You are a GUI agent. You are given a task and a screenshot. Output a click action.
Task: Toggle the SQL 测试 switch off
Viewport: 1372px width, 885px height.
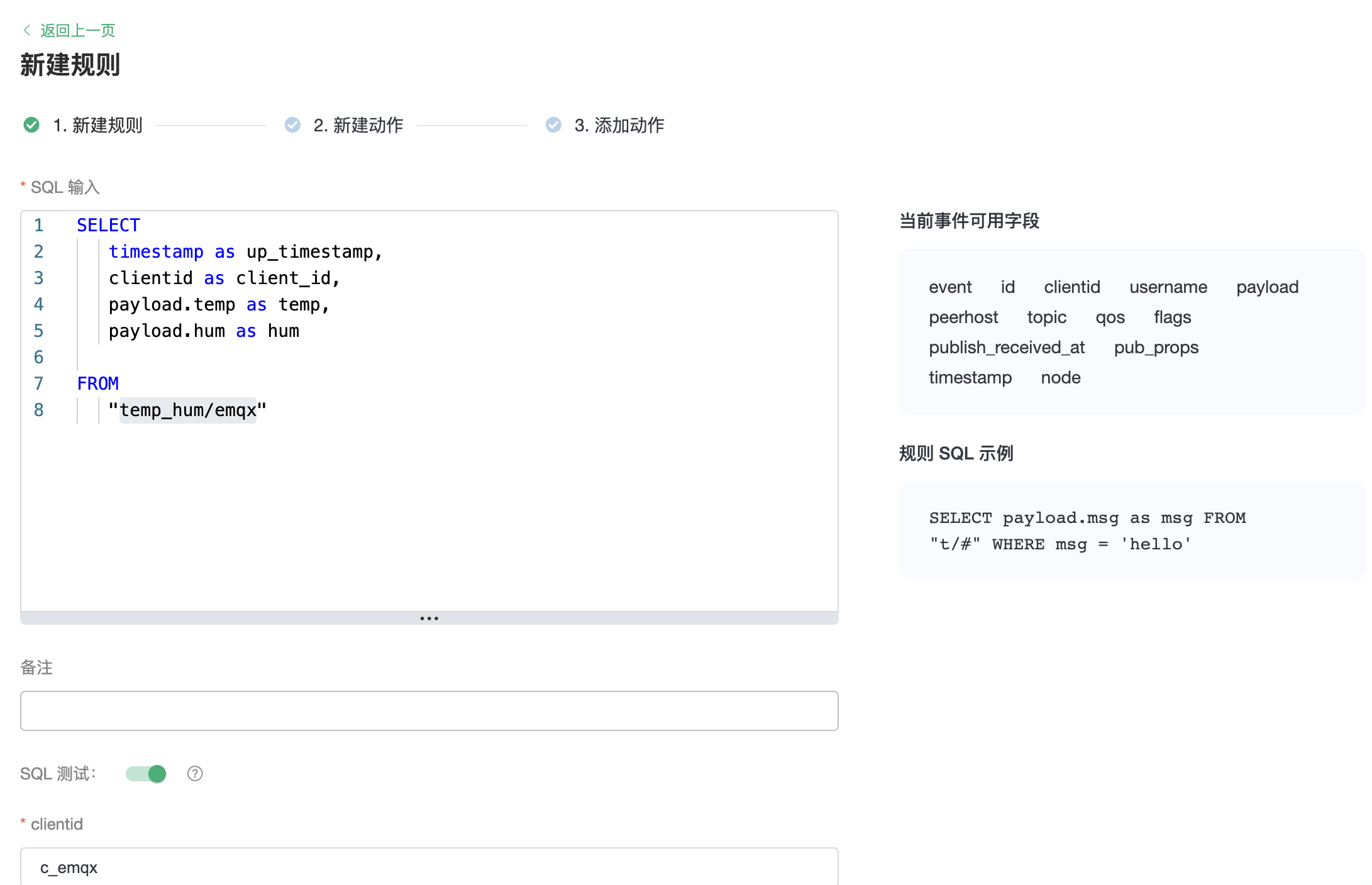(x=146, y=774)
